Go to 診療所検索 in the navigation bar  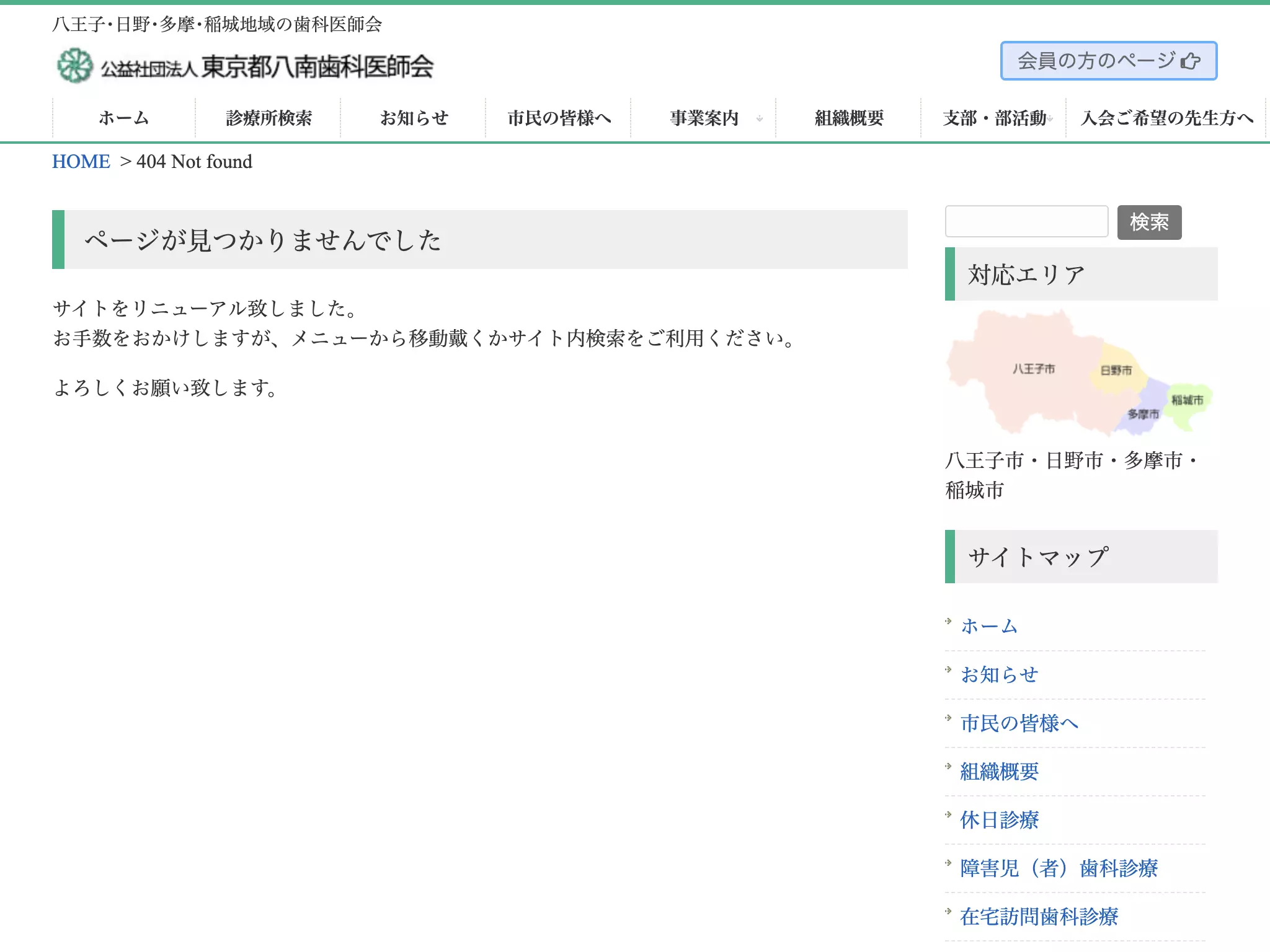[x=269, y=118]
